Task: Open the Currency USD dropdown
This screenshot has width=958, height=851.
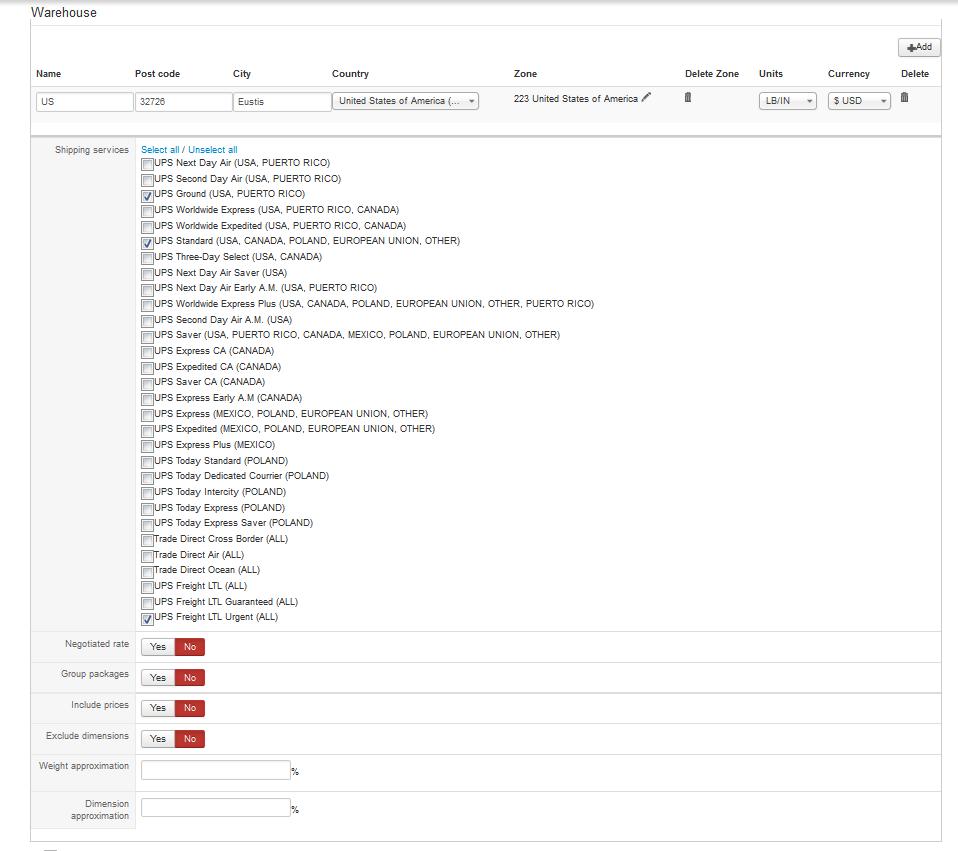Action: point(858,101)
